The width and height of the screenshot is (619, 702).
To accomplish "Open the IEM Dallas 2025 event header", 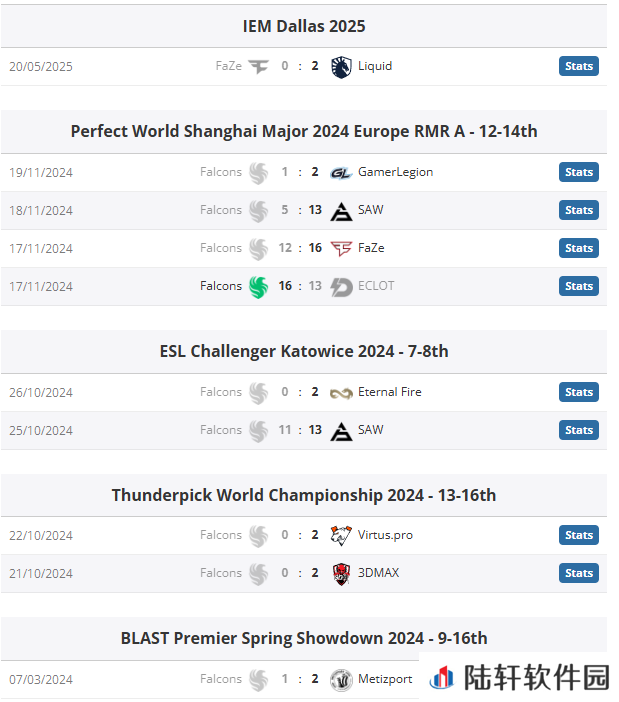I will pos(304,26).
